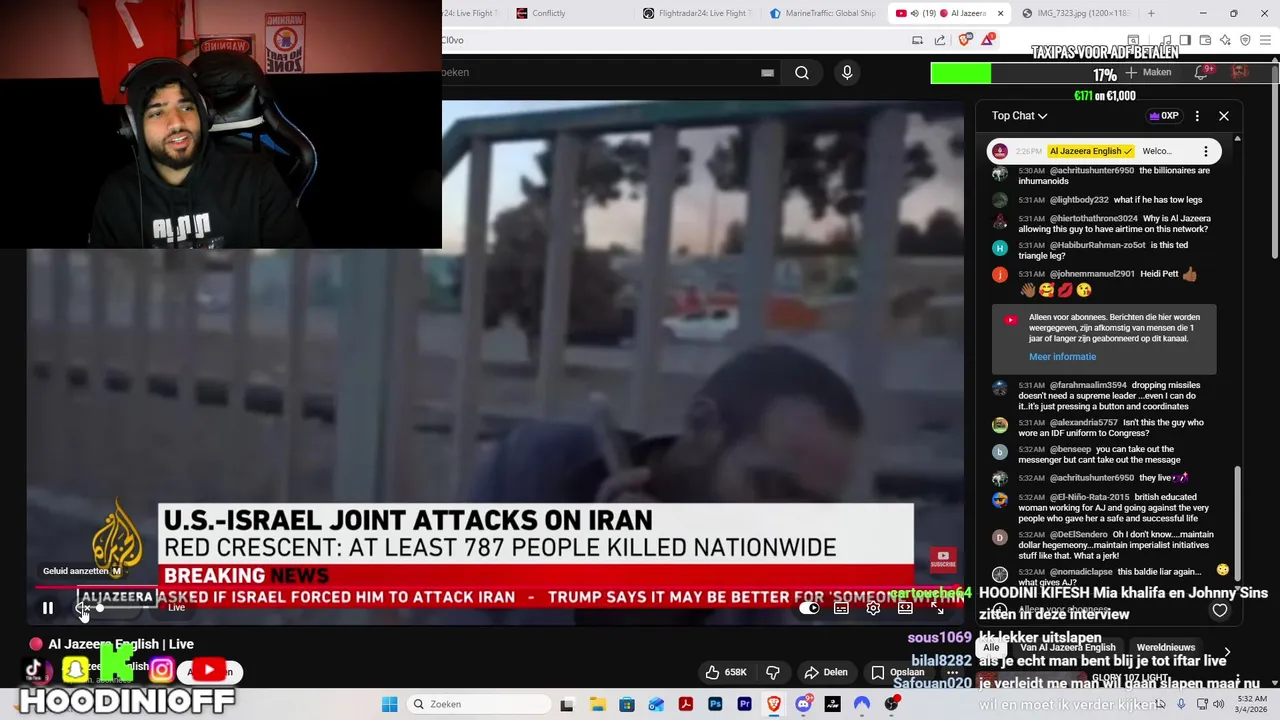Switch to IMG_7323.jpg browser tab
1280x720 pixels.
click(1075, 13)
